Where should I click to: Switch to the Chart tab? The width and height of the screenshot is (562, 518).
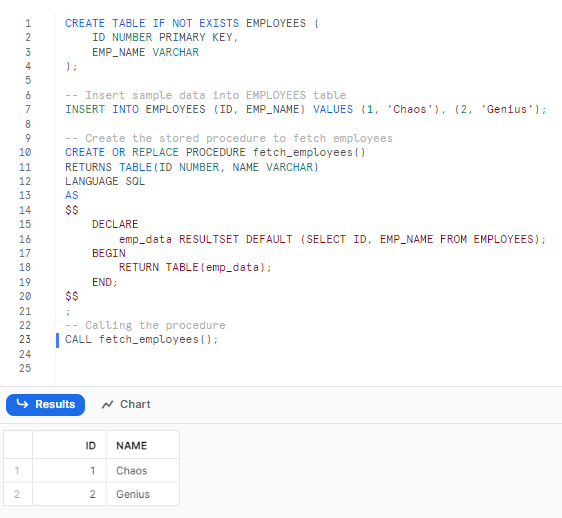click(x=126, y=404)
